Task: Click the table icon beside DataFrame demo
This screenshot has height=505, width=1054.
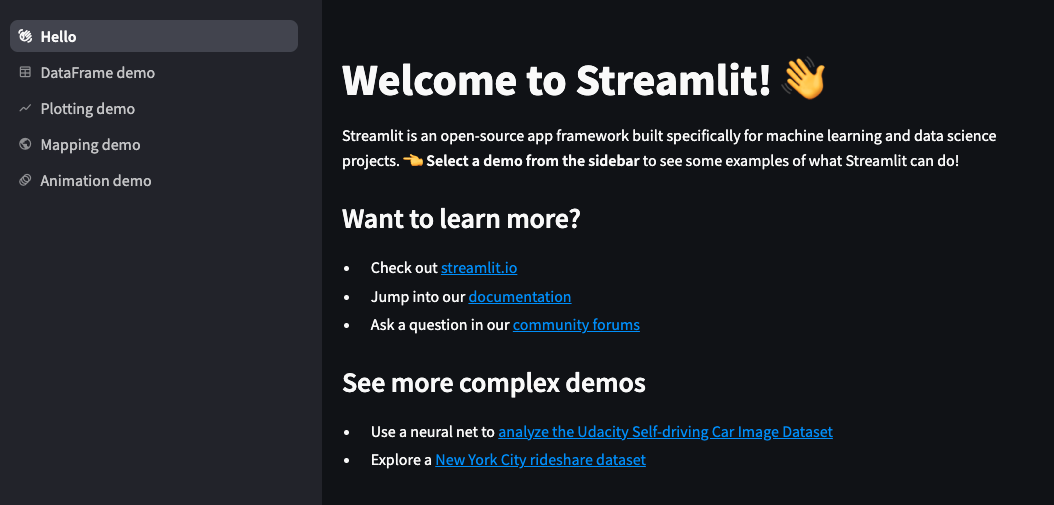Action: pos(26,73)
